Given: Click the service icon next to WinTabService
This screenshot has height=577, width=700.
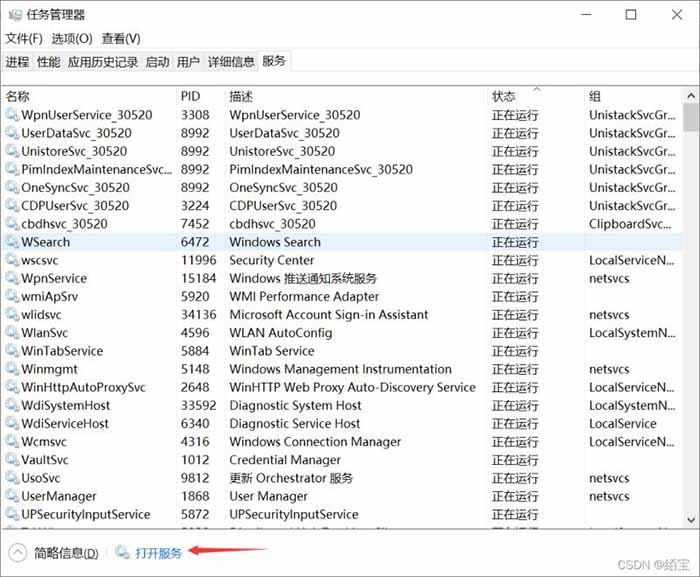Looking at the screenshot, I should [x=12, y=351].
